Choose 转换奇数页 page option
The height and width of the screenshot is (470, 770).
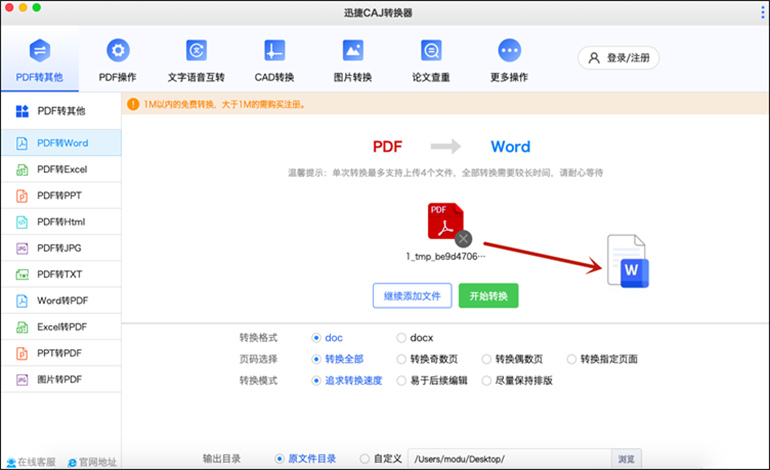click(x=401, y=359)
